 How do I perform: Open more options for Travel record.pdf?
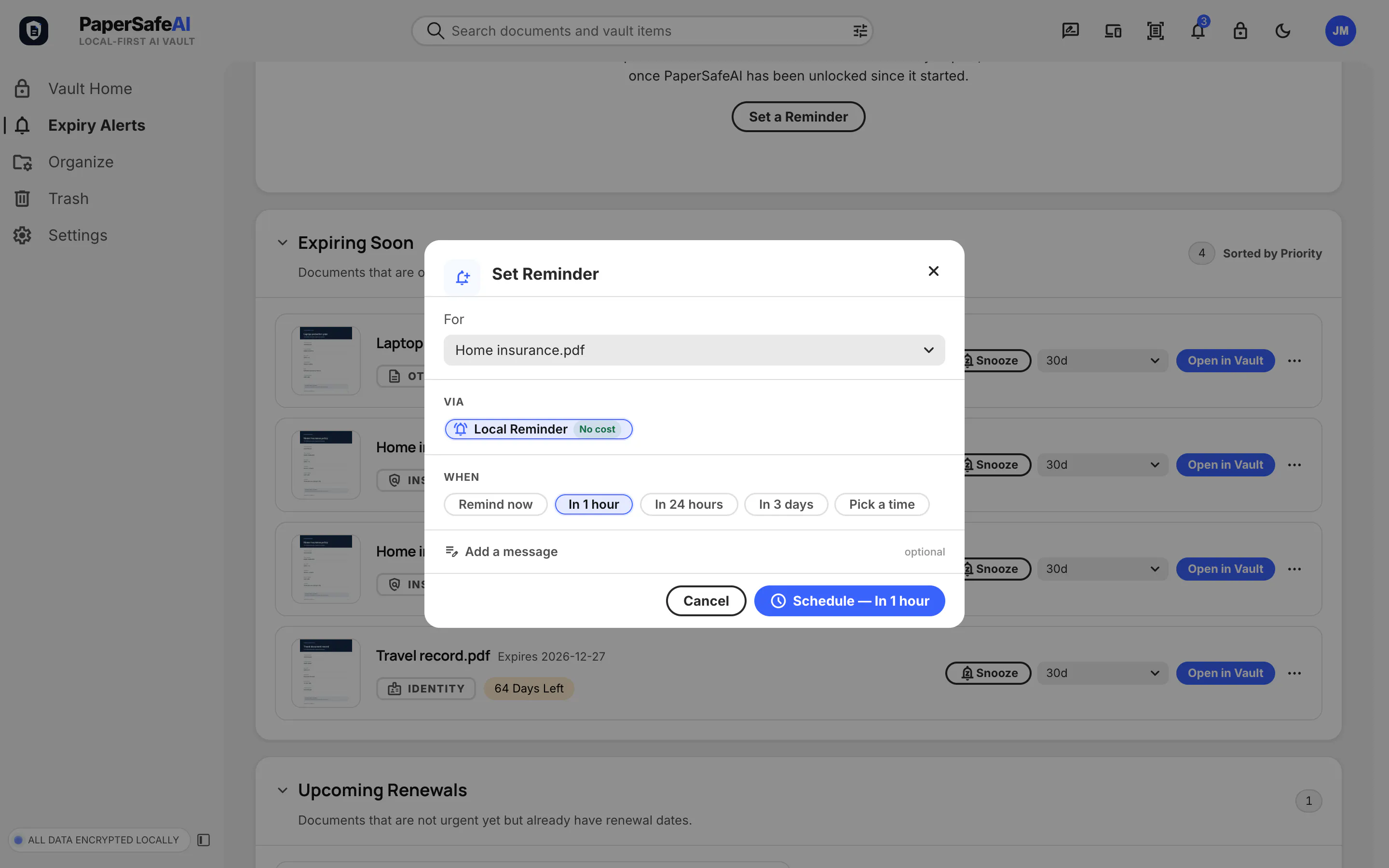coord(1294,673)
